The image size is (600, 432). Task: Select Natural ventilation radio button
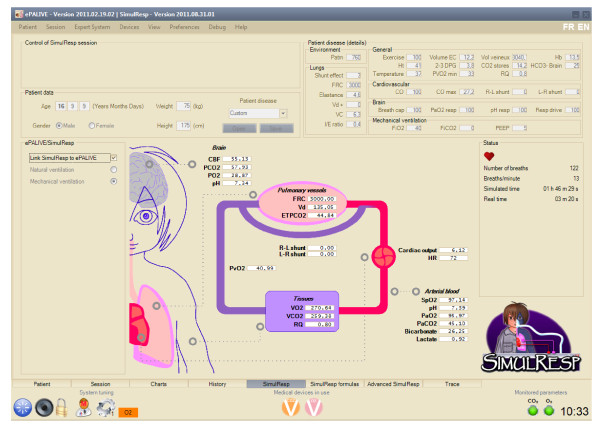pos(114,170)
